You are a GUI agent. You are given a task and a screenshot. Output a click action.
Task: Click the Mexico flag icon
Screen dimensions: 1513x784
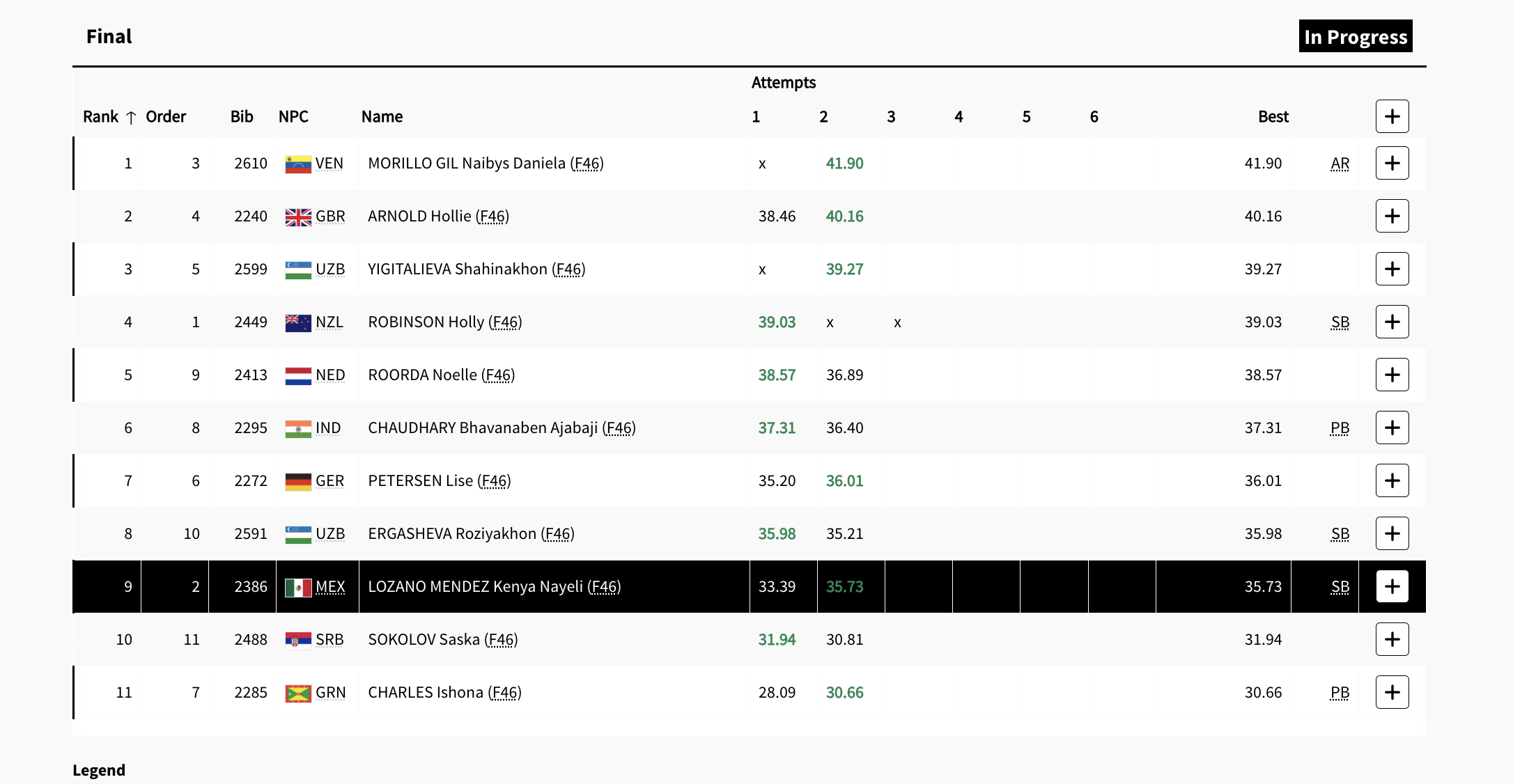pos(298,587)
